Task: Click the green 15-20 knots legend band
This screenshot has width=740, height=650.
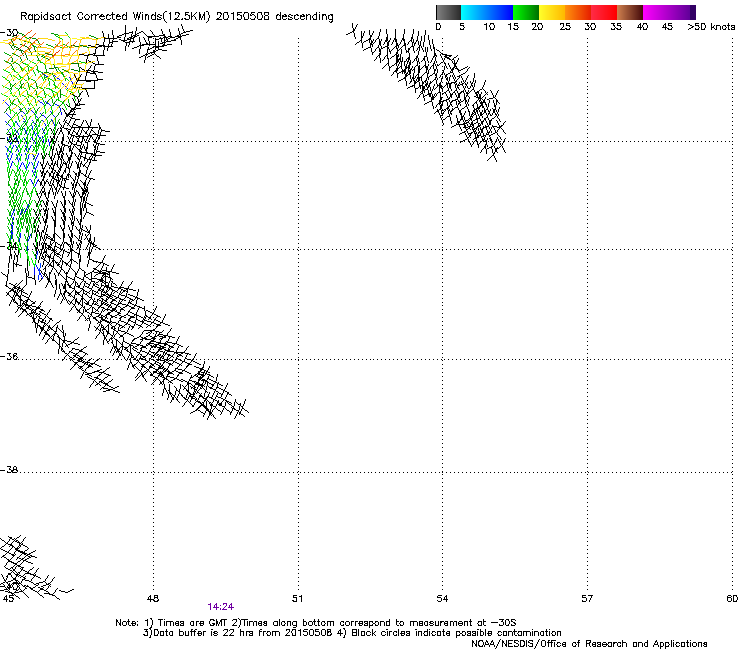Action: click(526, 12)
